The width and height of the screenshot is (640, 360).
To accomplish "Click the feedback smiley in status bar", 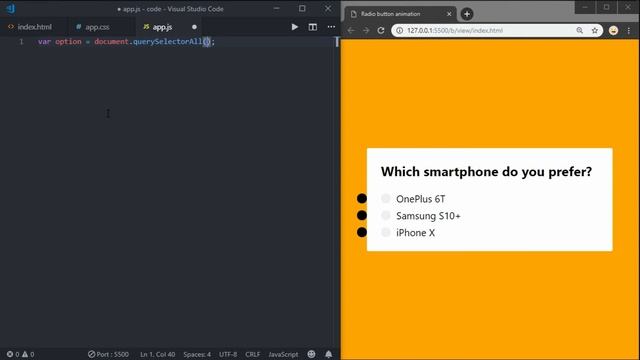I will pyautogui.click(x=311, y=354).
